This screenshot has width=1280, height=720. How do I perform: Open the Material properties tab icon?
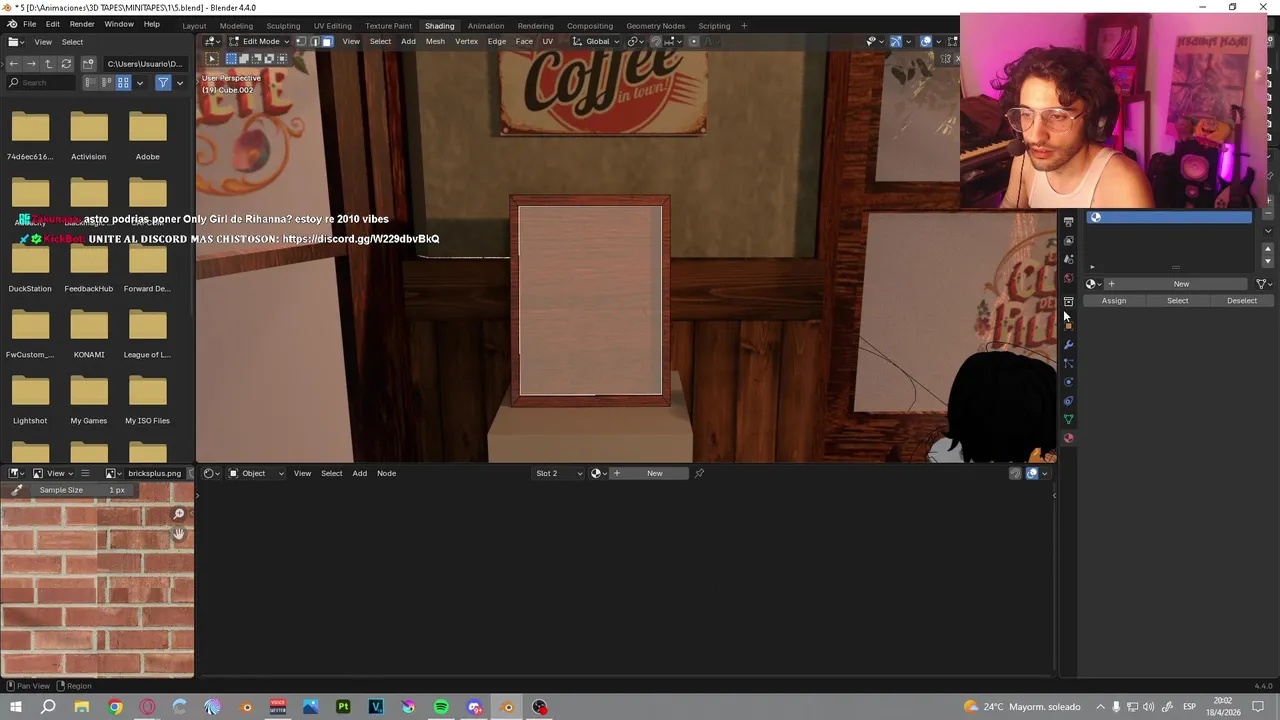(1068, 439)
